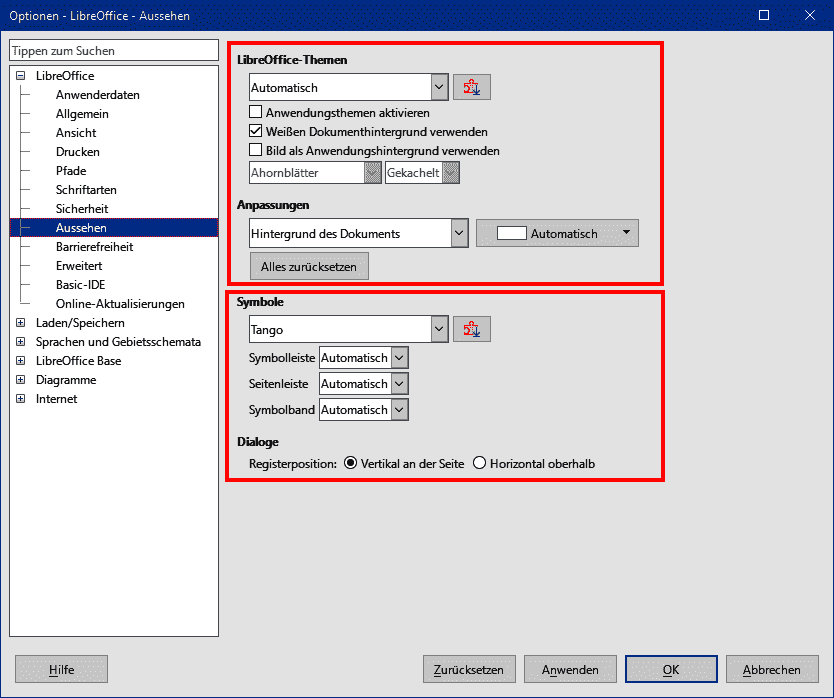Select Erweitert in the options tree
The image size is (834, 698).
79,265
